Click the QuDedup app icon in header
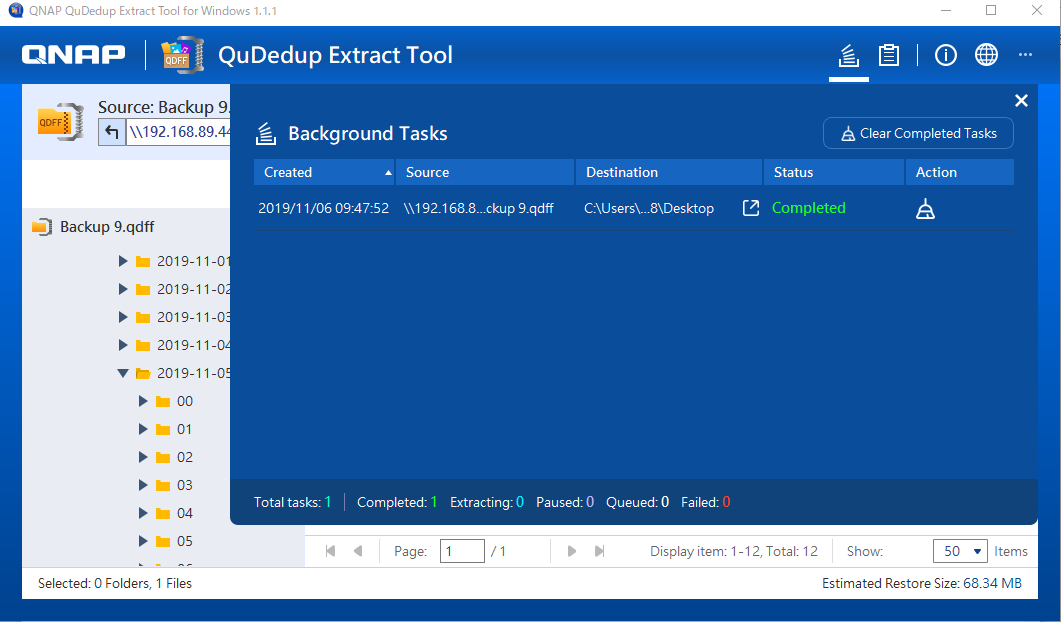The height and width of the screenshot is (622, 1061). click(183, 55)
